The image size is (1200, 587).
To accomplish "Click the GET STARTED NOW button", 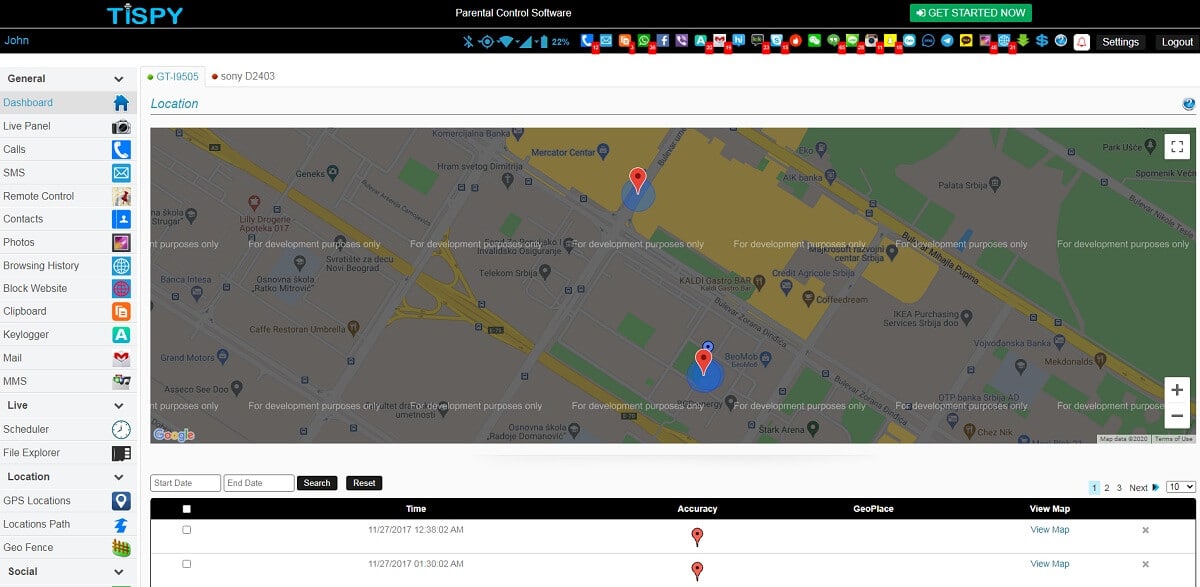I will tap(970, 13).
